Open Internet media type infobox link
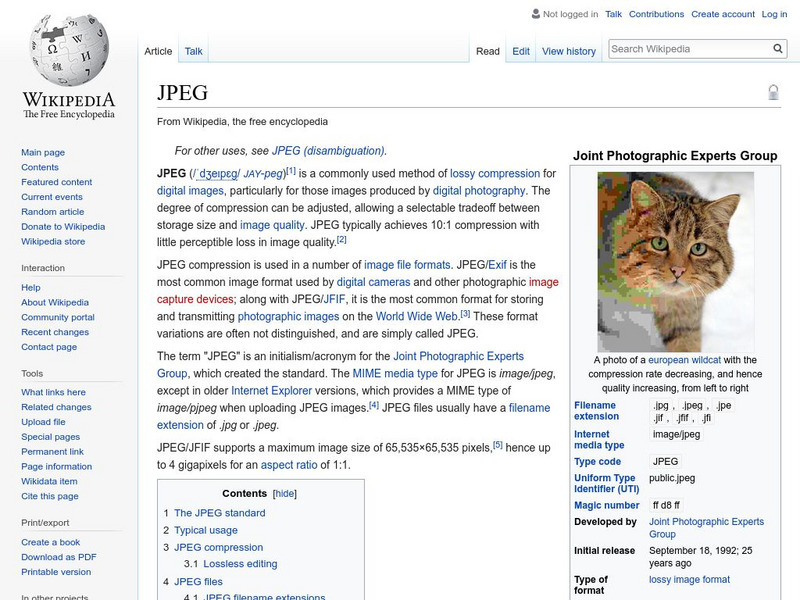The height and width of the screenshot is (600, 800). (599, 439)
